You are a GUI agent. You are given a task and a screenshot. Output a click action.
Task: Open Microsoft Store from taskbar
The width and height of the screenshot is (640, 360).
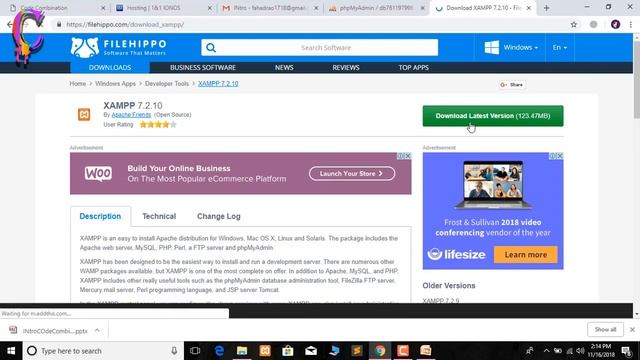click(288, 351)
